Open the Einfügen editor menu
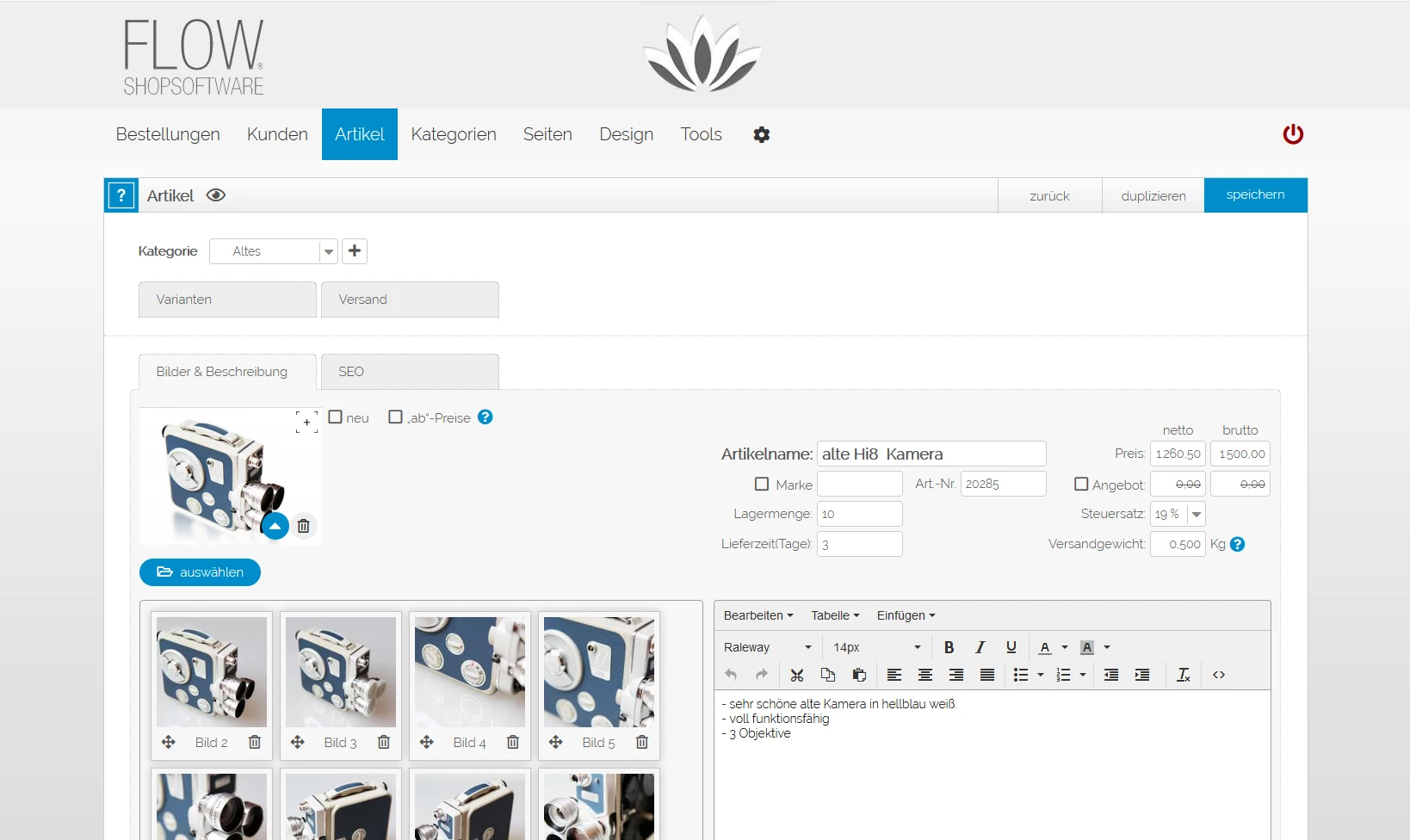The width and height of the screenshot is (1410, 840). click(x=906, y=615)
